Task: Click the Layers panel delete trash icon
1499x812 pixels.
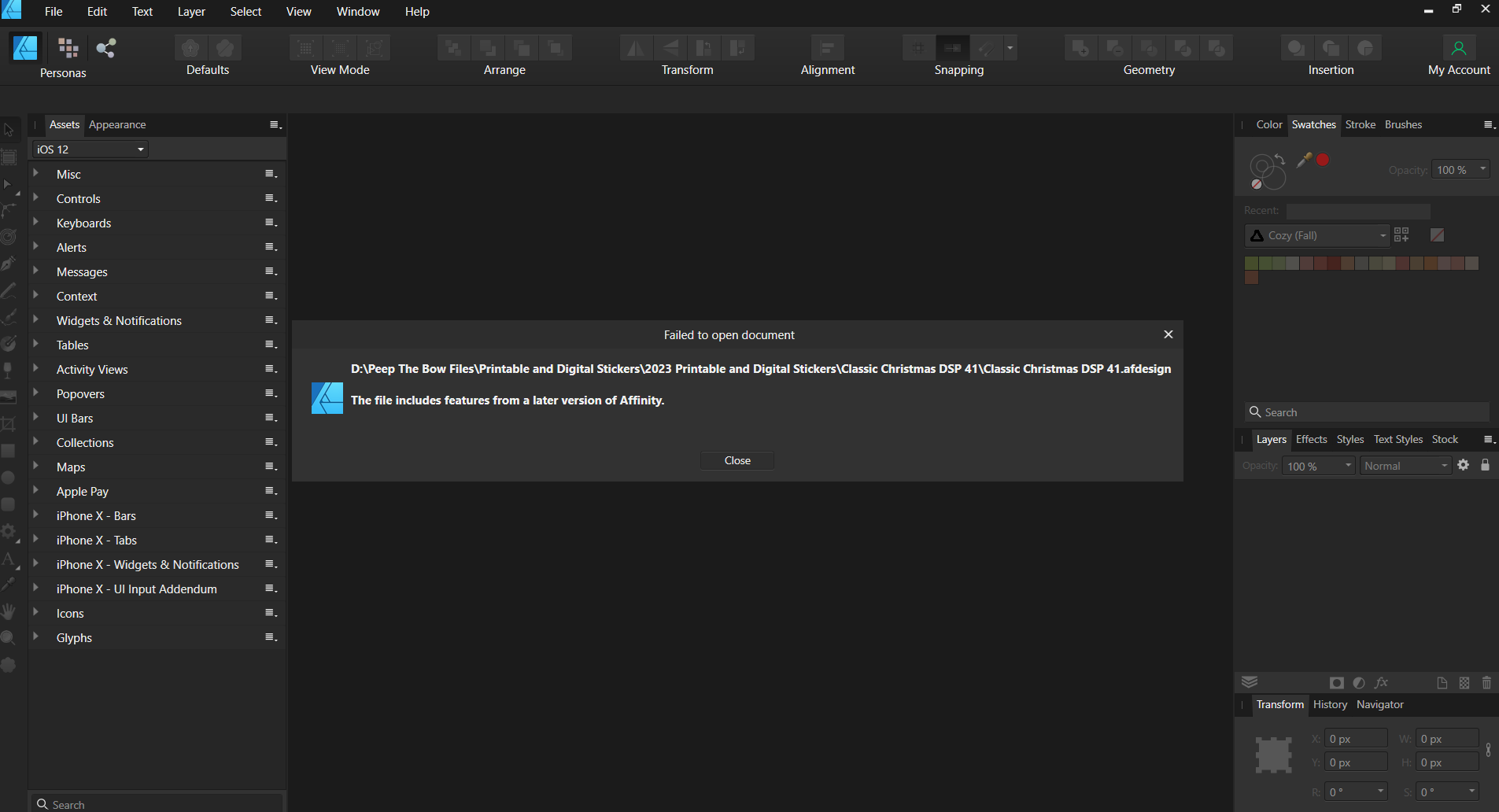Action: pyautogui.click(x=1486, y=683)
